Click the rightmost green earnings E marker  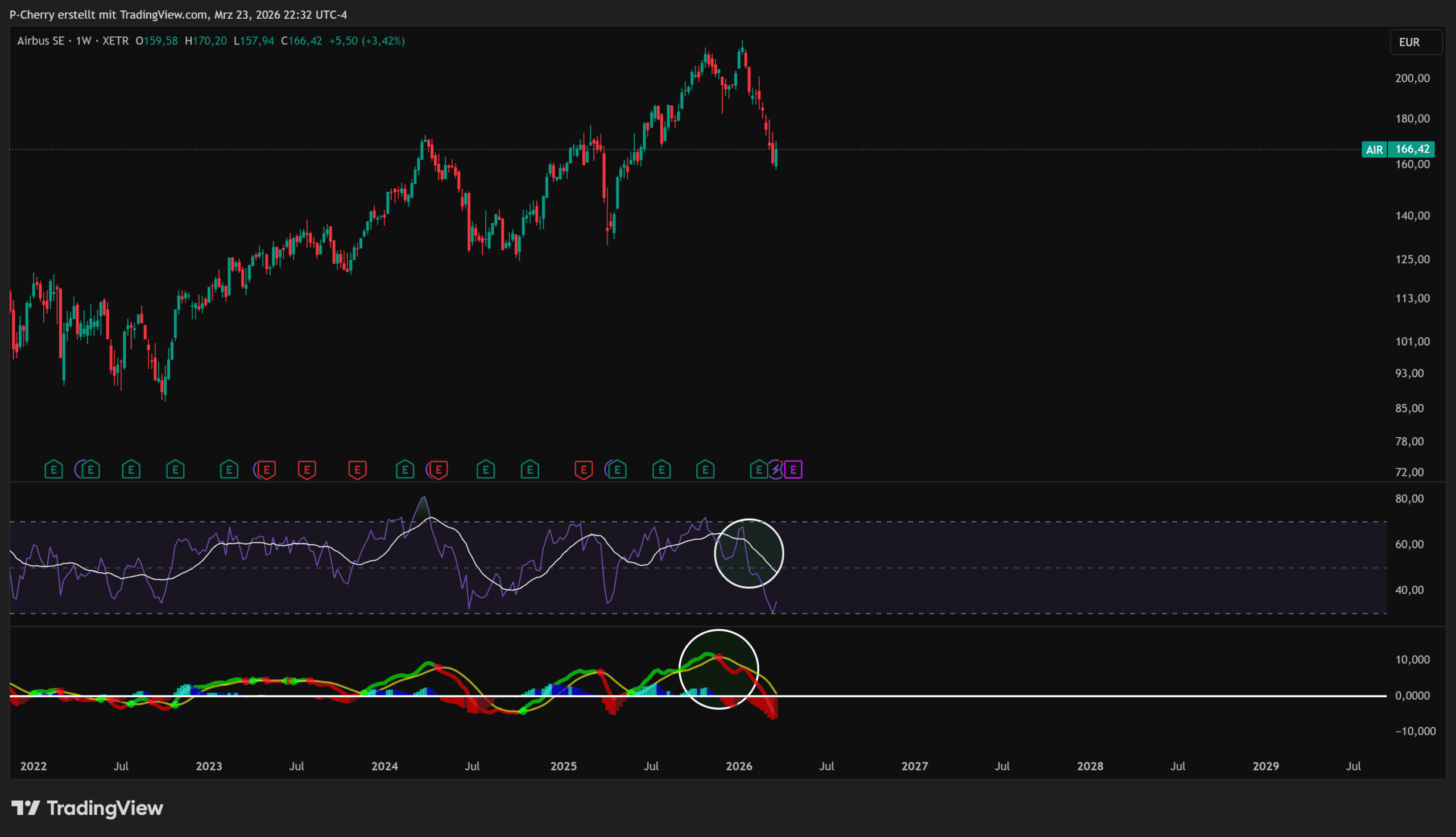(758, 470)
